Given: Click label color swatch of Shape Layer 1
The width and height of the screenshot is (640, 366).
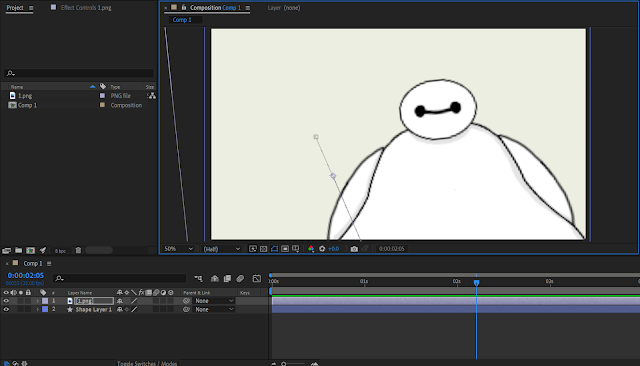Looking at the screenshot, I should click(x=45, y=309).
